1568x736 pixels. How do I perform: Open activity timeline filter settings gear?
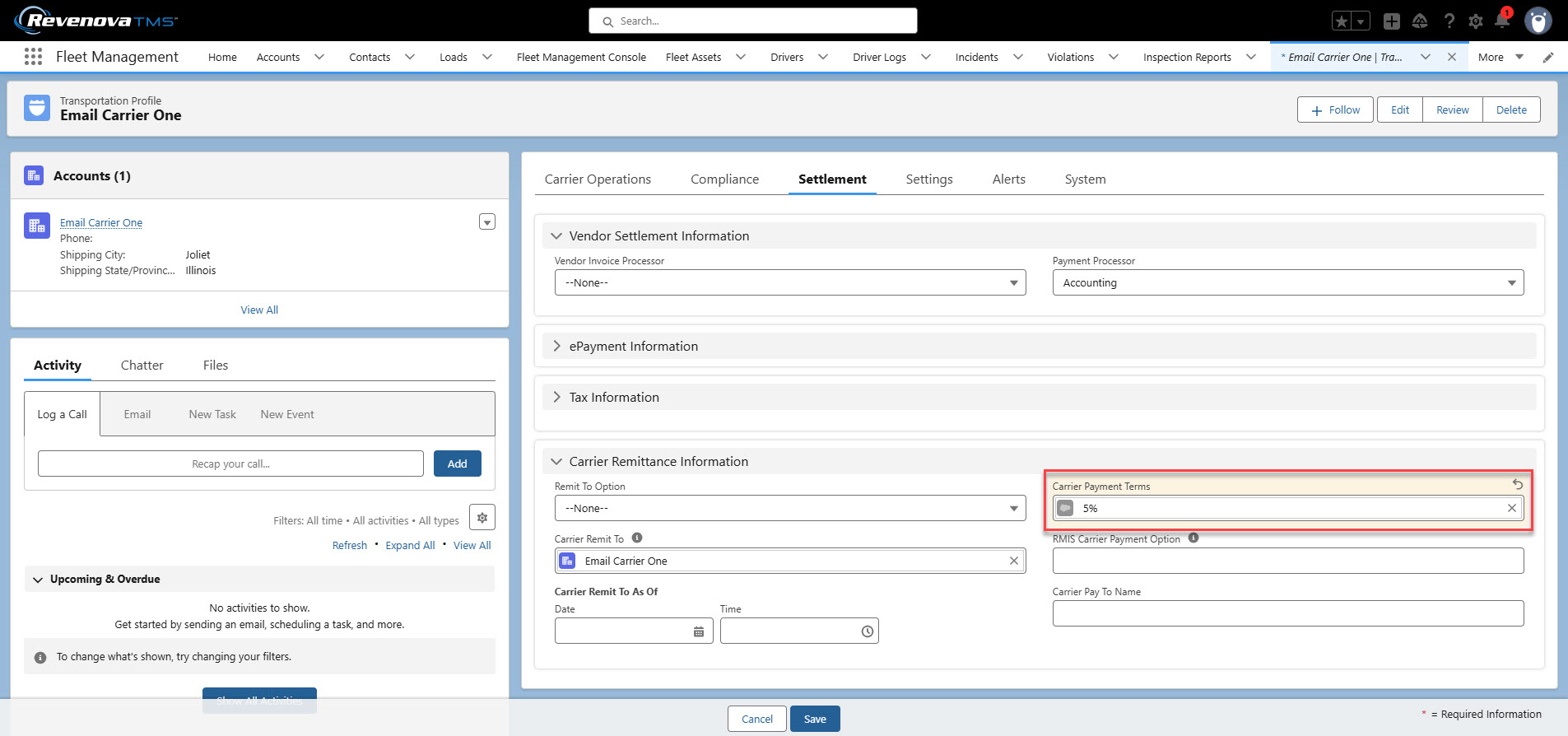coord(482,518)
